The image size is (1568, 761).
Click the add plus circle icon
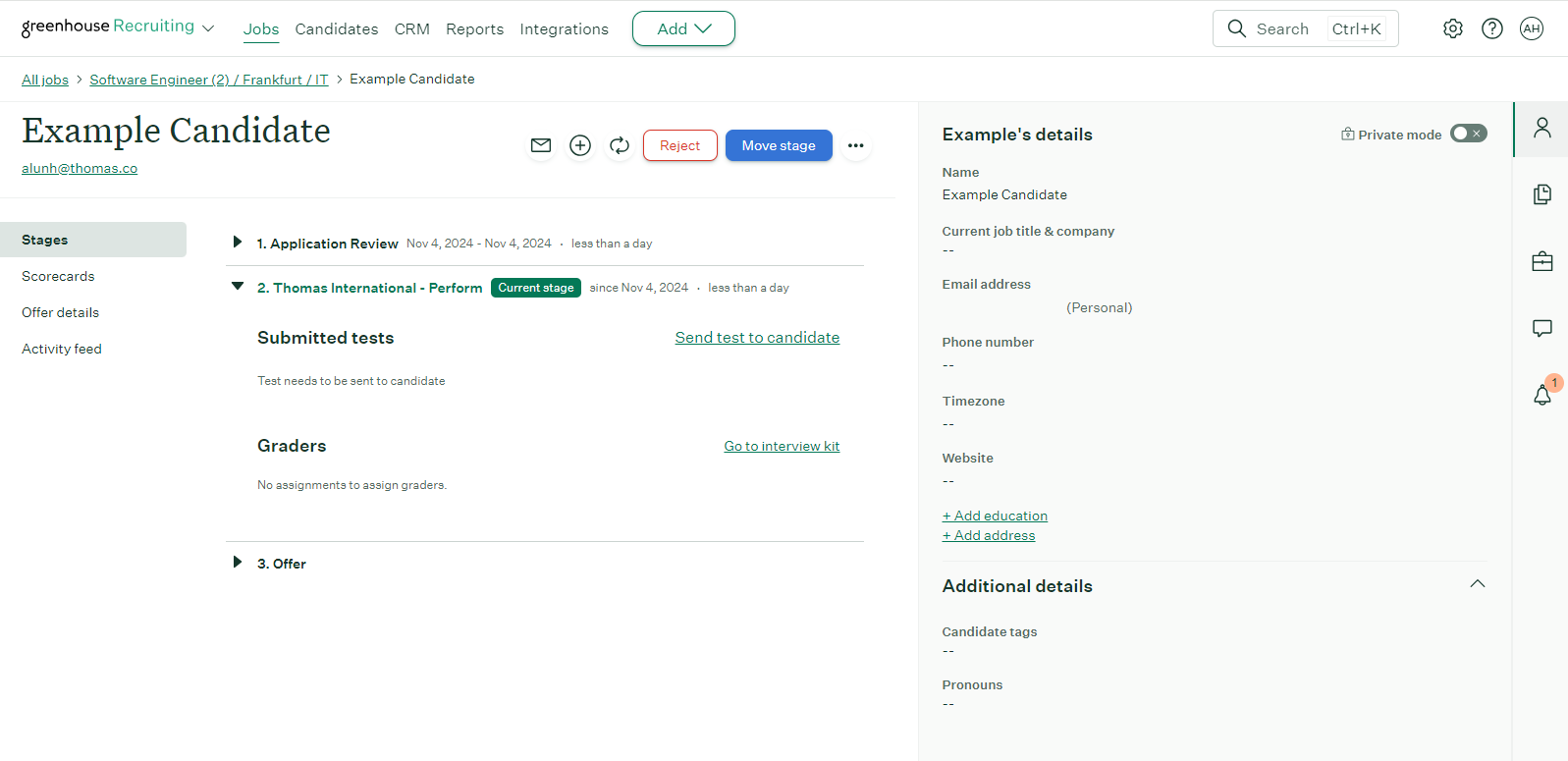point(580,145)
